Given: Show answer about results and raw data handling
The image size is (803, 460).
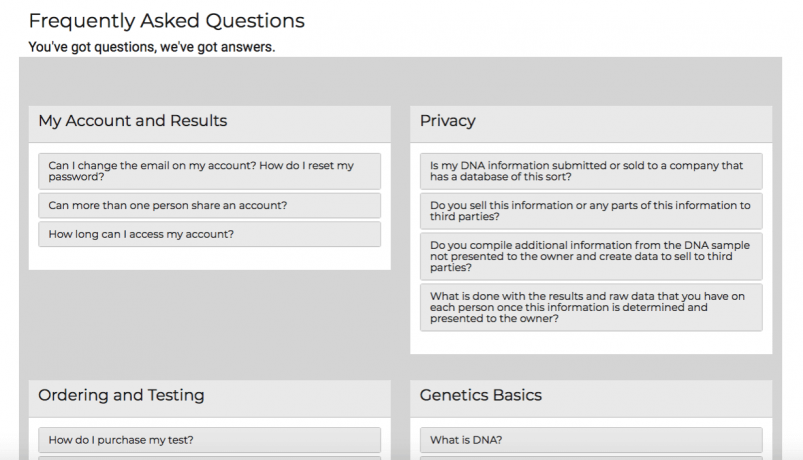Looking at the screenshot, I should click(590, 307).
